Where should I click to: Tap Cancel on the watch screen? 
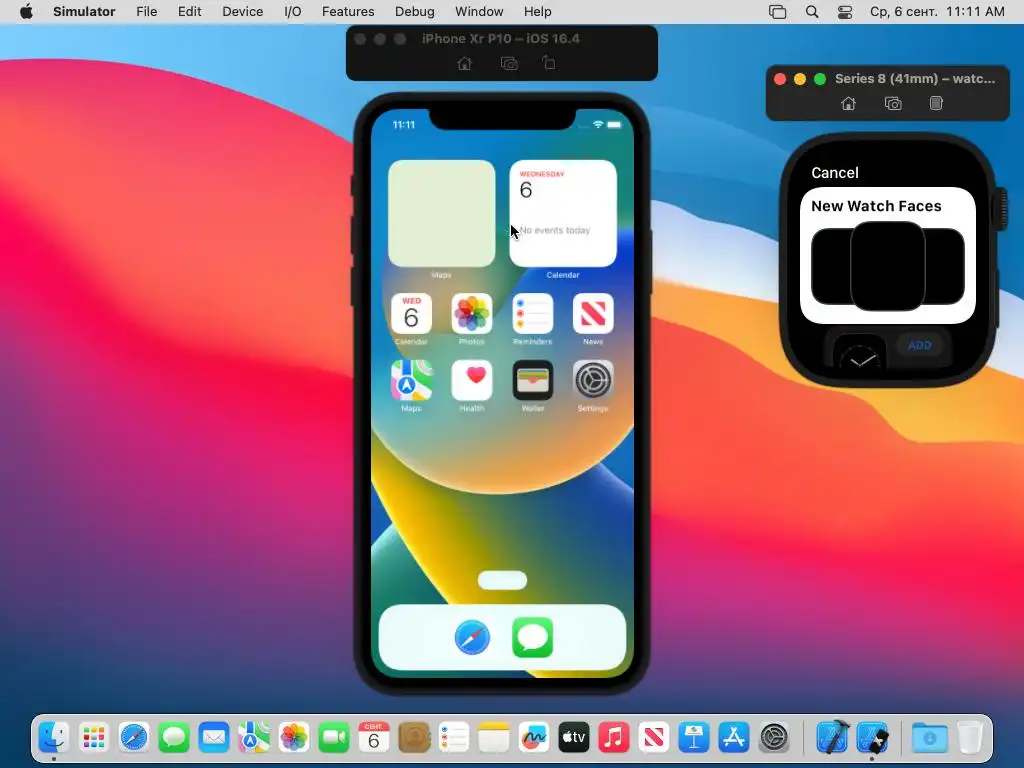coord(835,173)
